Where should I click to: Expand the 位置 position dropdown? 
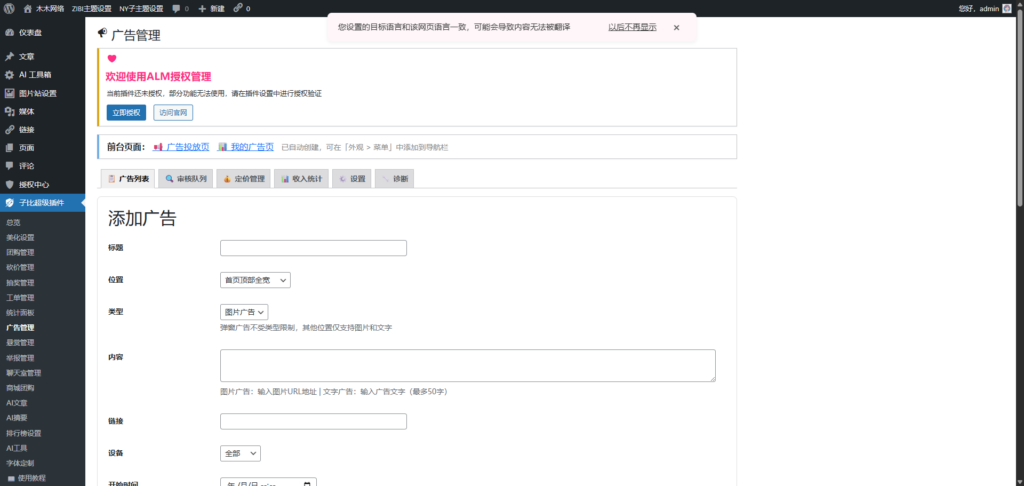[x=255, y=280]
